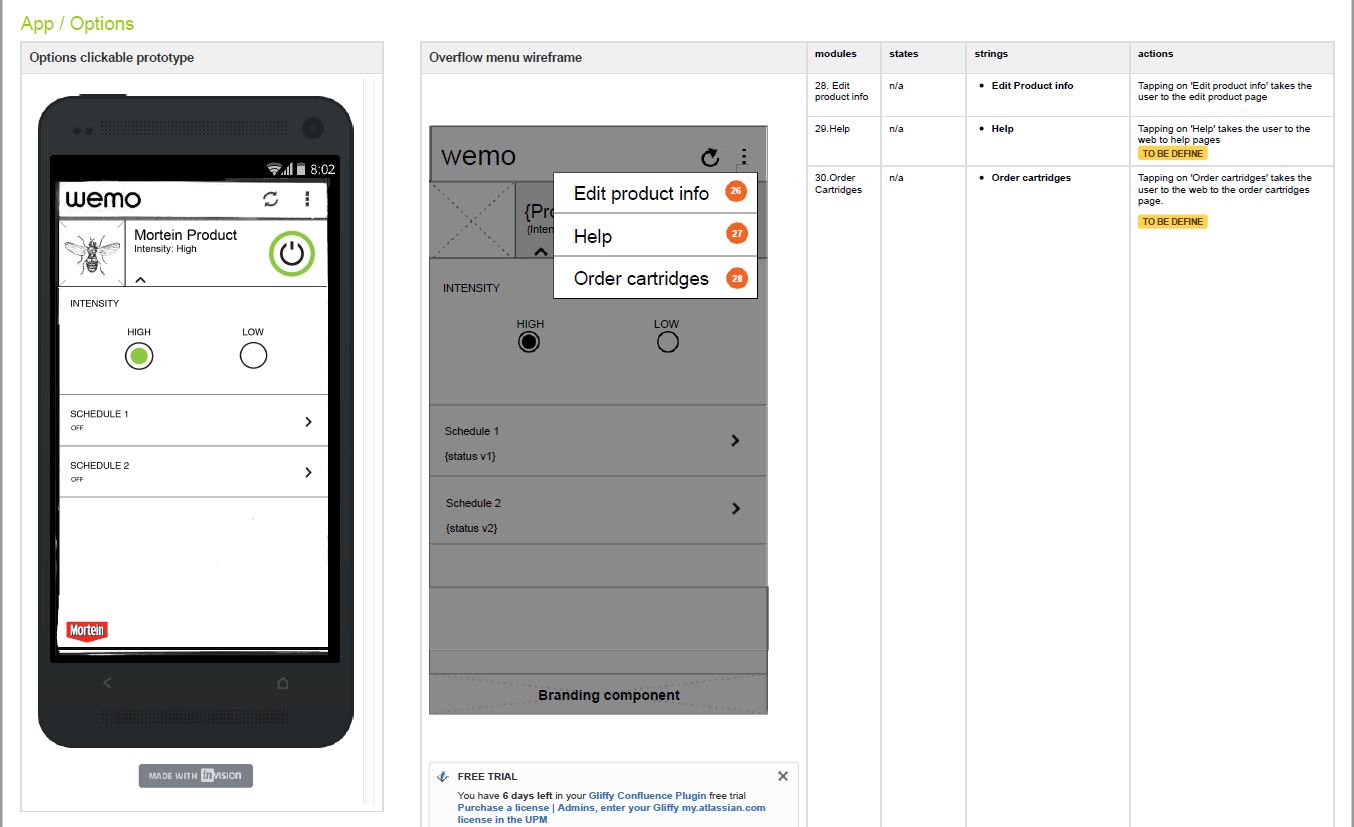The image size is (1354, 827).
Task: Expand Schedule 1 with its arrow
Action: tap(308, 420)
